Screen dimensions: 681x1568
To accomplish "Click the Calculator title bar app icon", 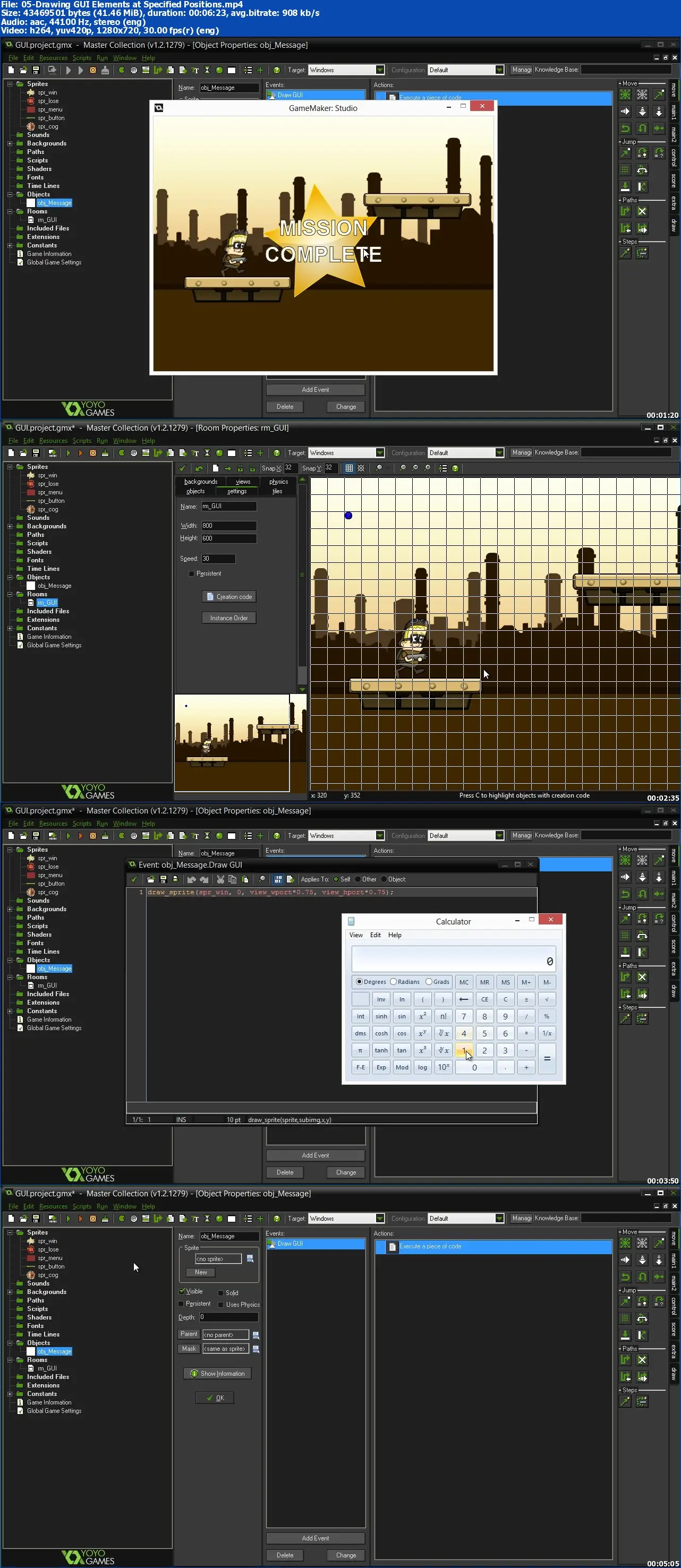I will click(x=351, y=922).
